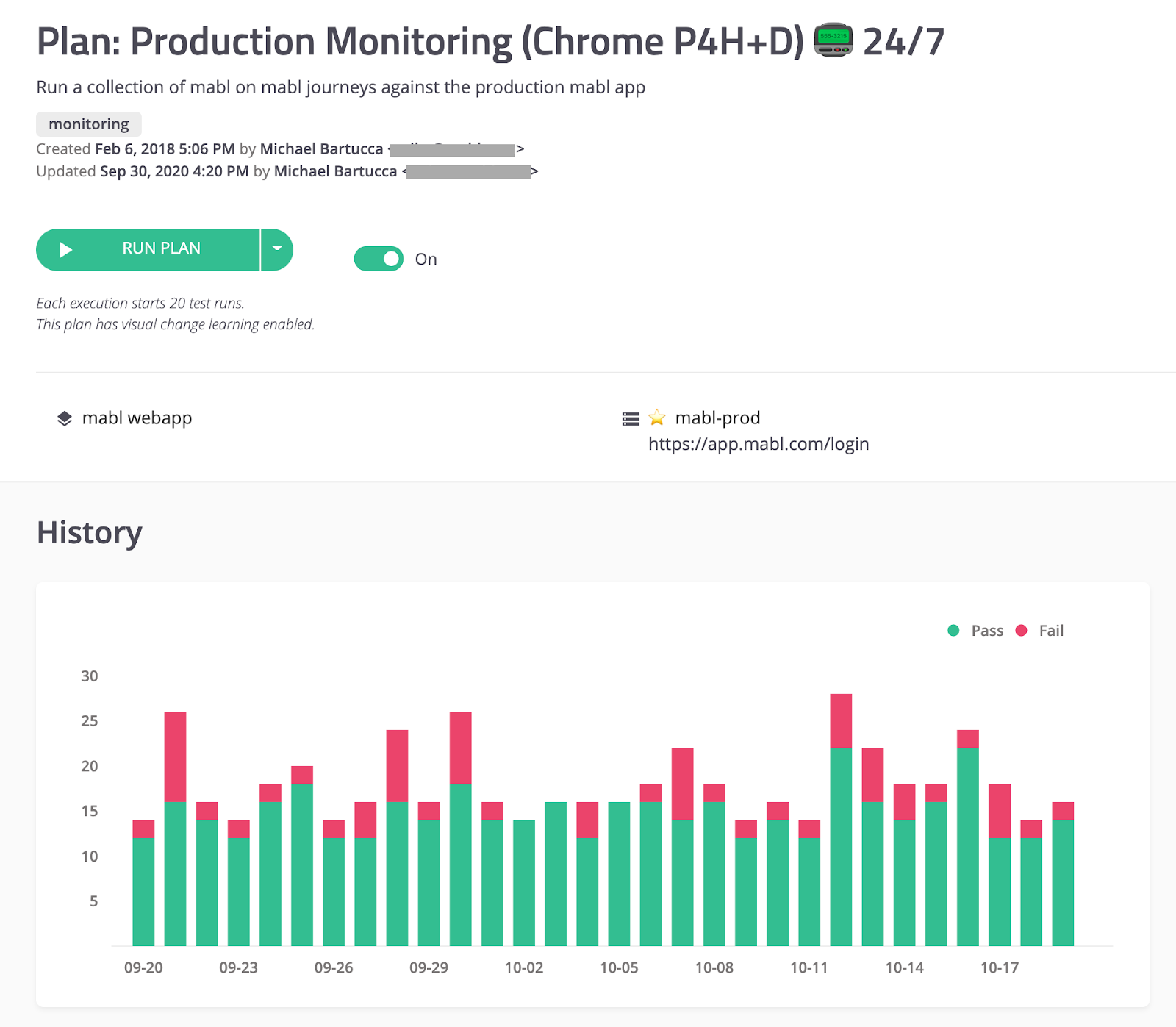Click 'Each execution starts 20 test runs.' text

(x=140, y=303)
